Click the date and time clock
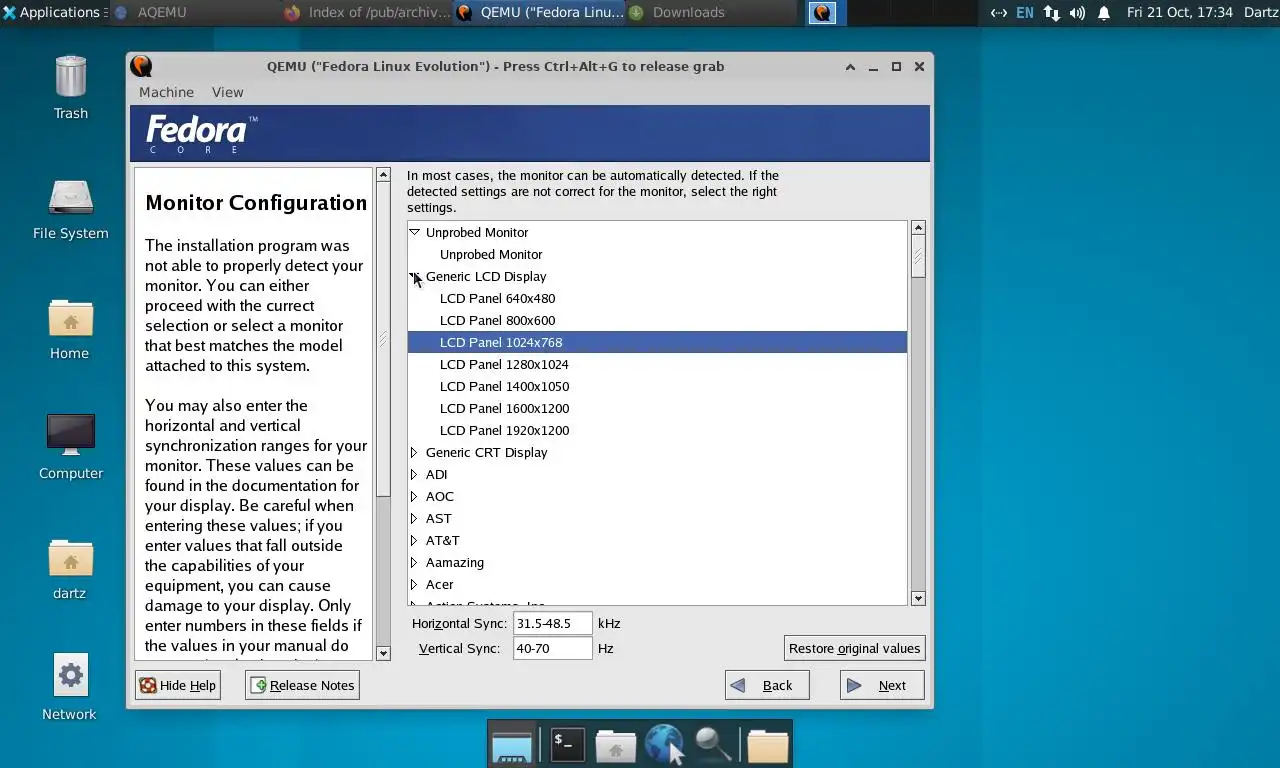Screen dimensions: 1280x768 1180,13
